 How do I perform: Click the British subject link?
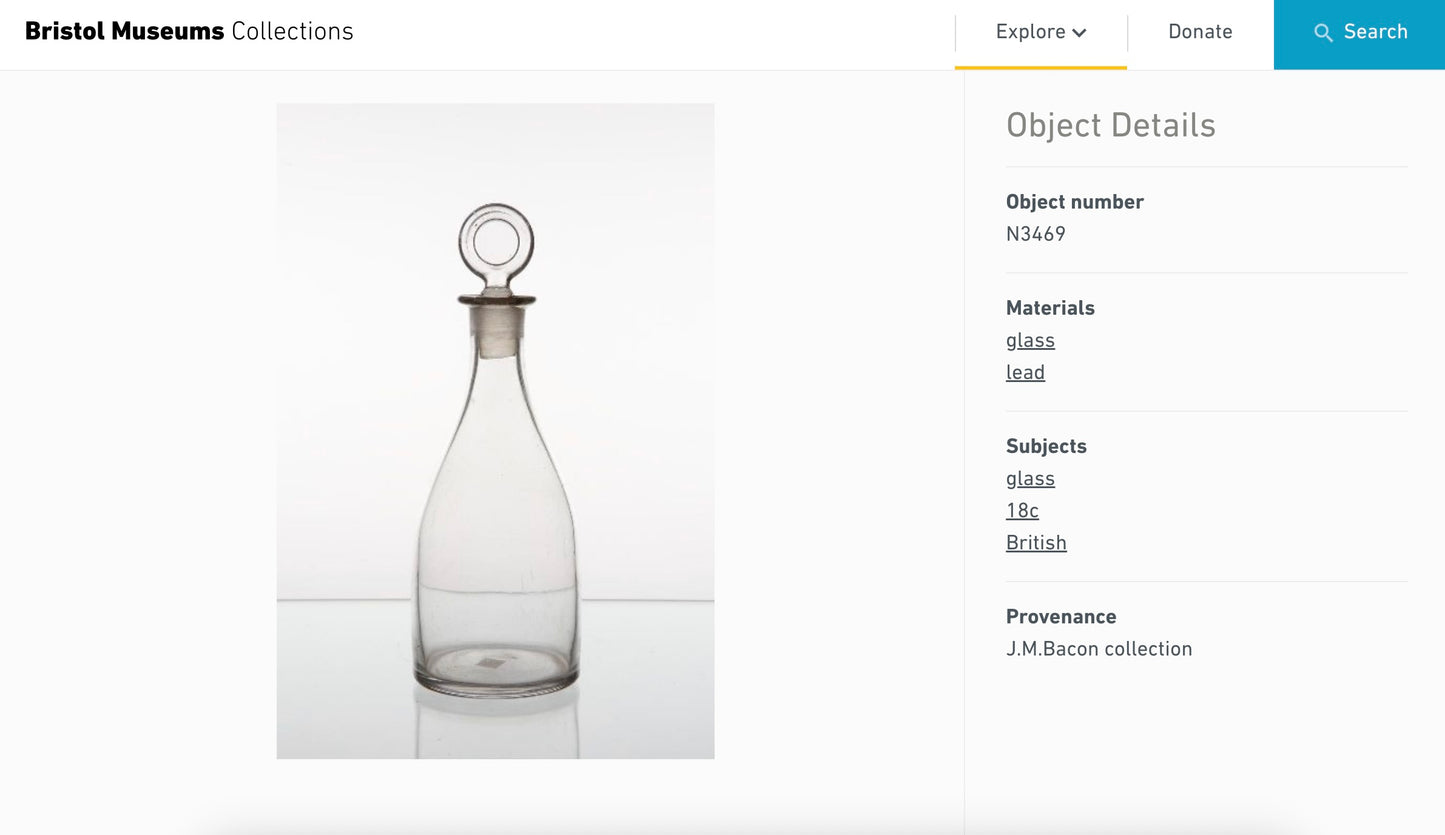[1036, 543]
